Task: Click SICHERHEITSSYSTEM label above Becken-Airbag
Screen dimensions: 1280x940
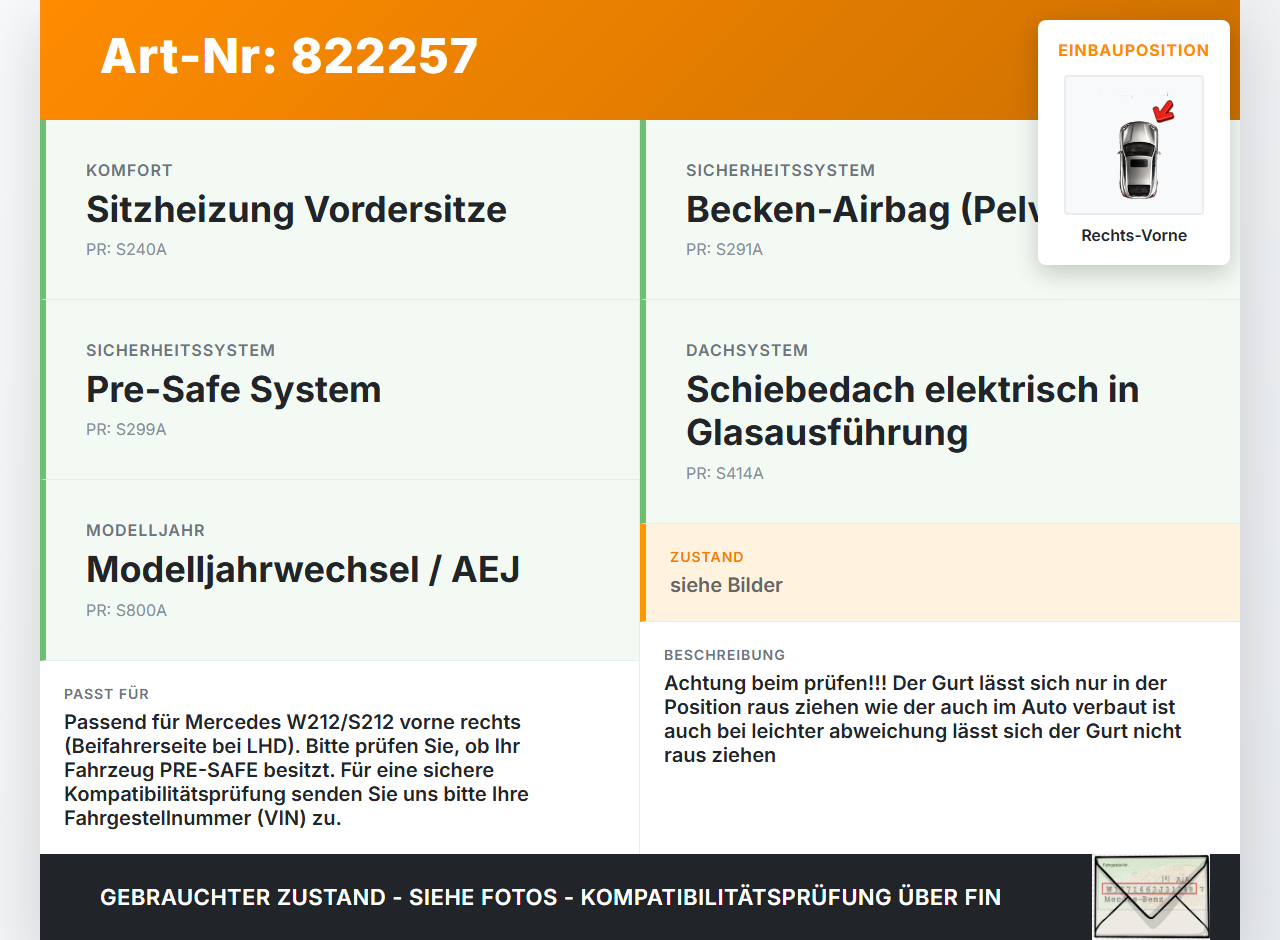Action: [x=780, y=171]
